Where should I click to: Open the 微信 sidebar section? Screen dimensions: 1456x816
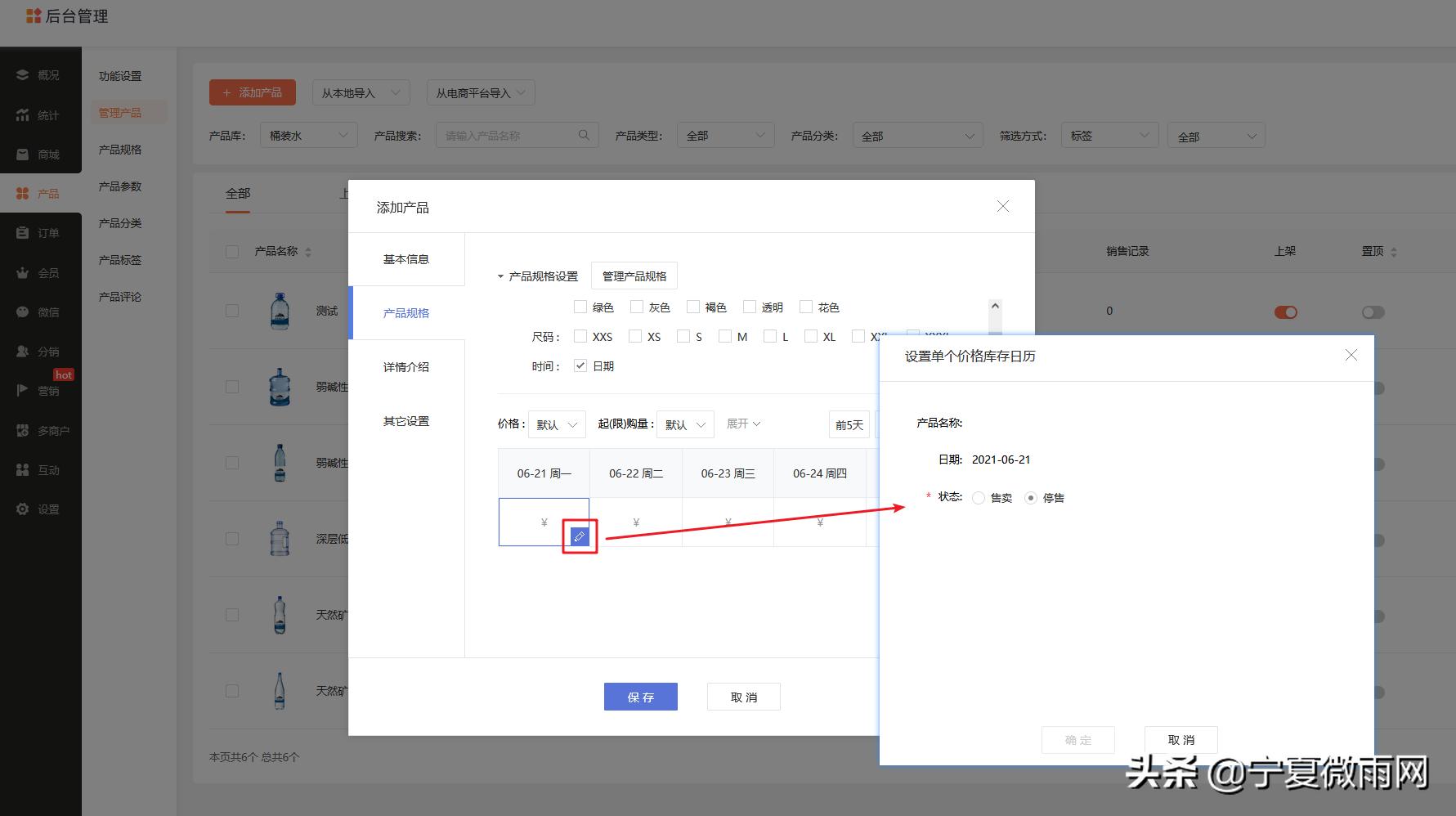41,312
